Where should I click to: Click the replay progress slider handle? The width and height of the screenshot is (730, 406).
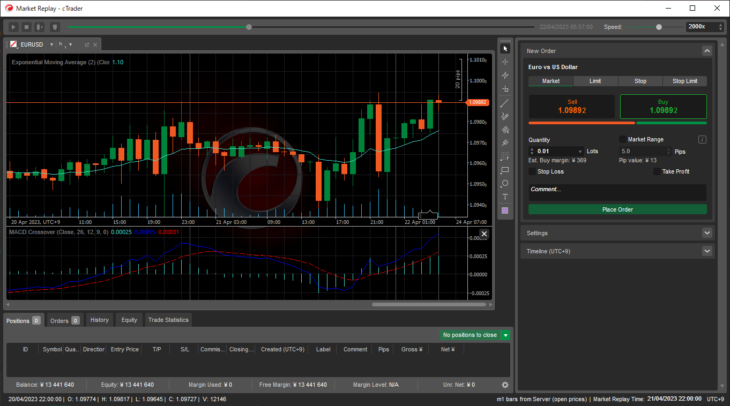(249, 27)
